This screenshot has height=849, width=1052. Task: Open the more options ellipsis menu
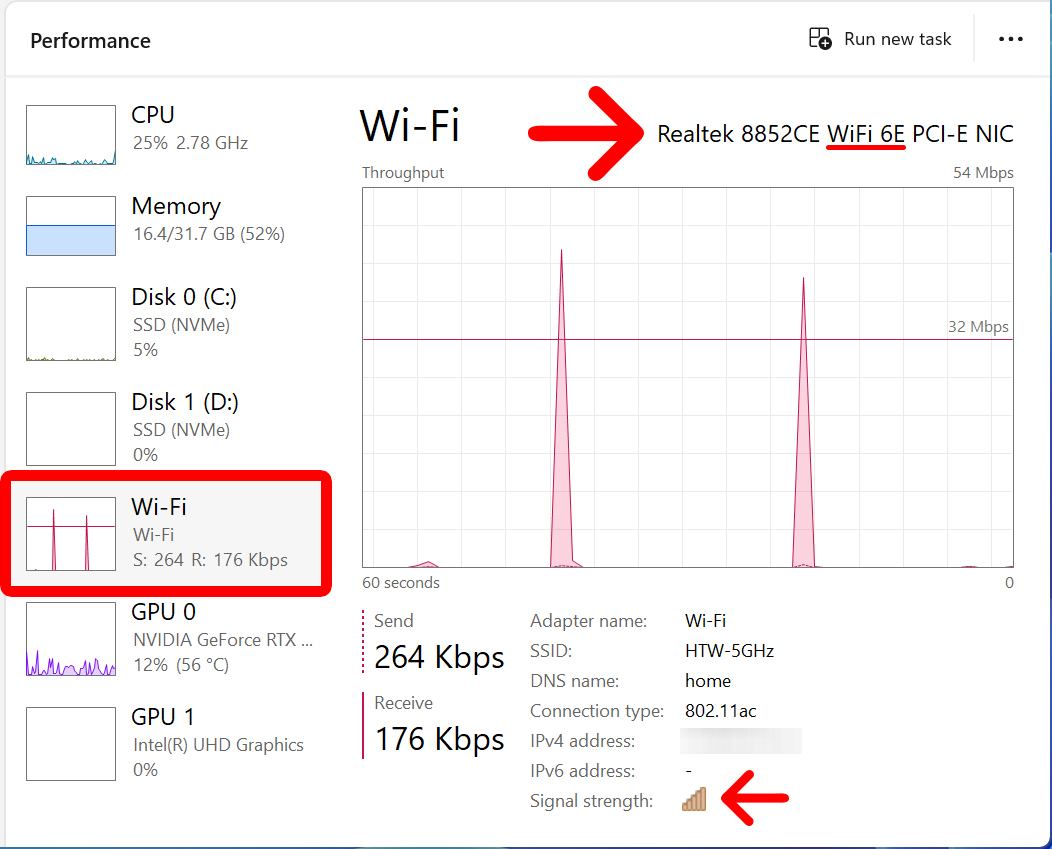1010,38
